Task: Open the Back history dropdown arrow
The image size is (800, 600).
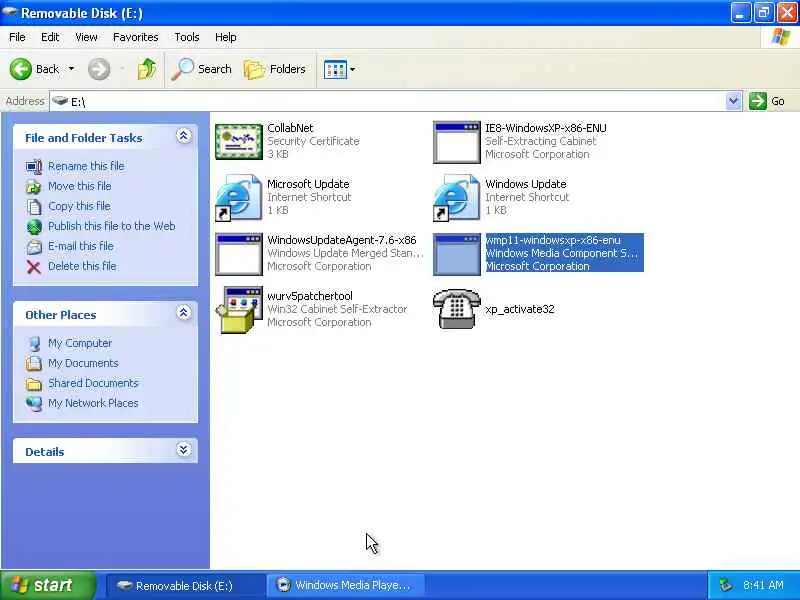Action: [x=71, y=69]
